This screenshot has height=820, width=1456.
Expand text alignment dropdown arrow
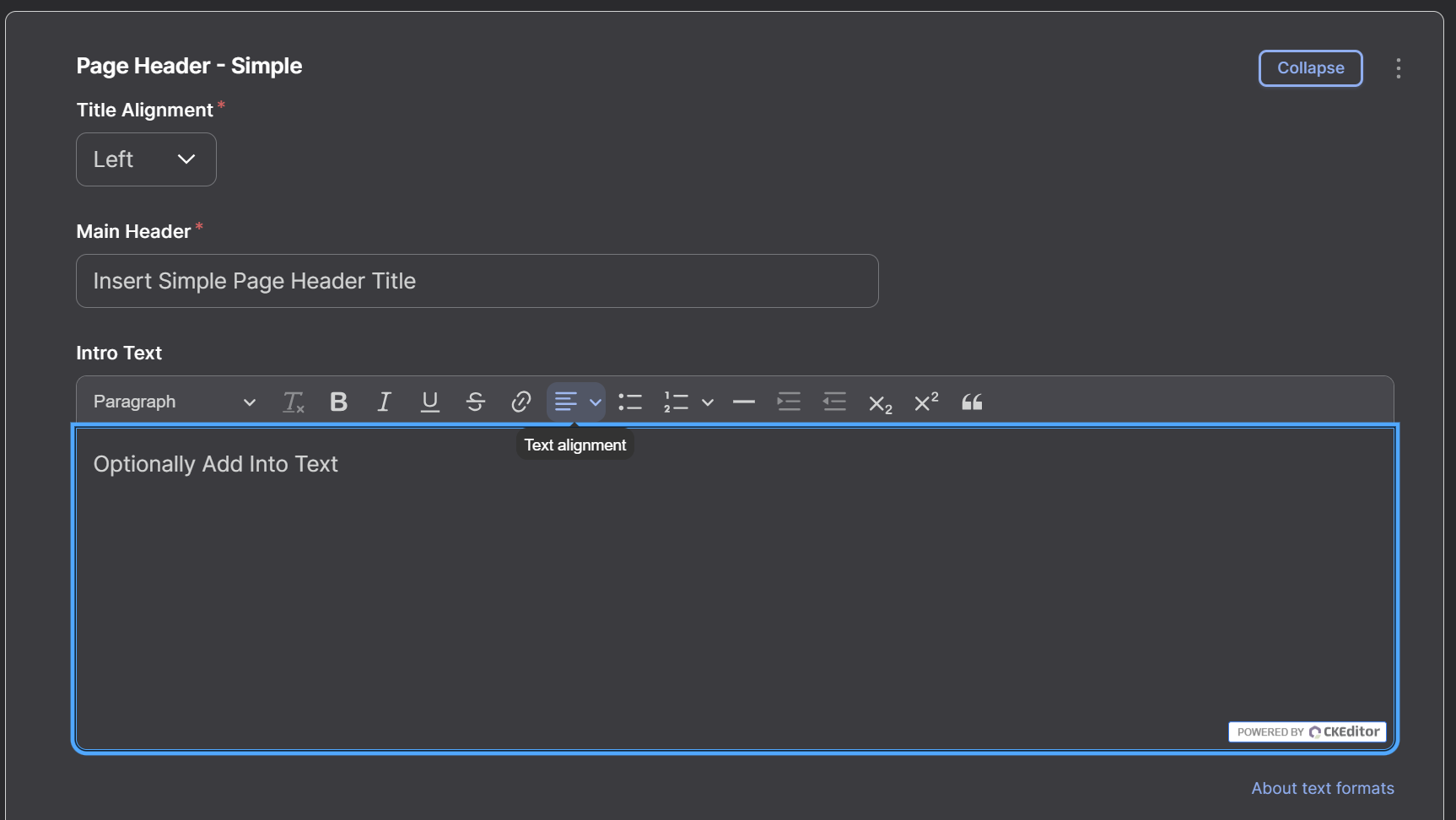click(596, 402)
